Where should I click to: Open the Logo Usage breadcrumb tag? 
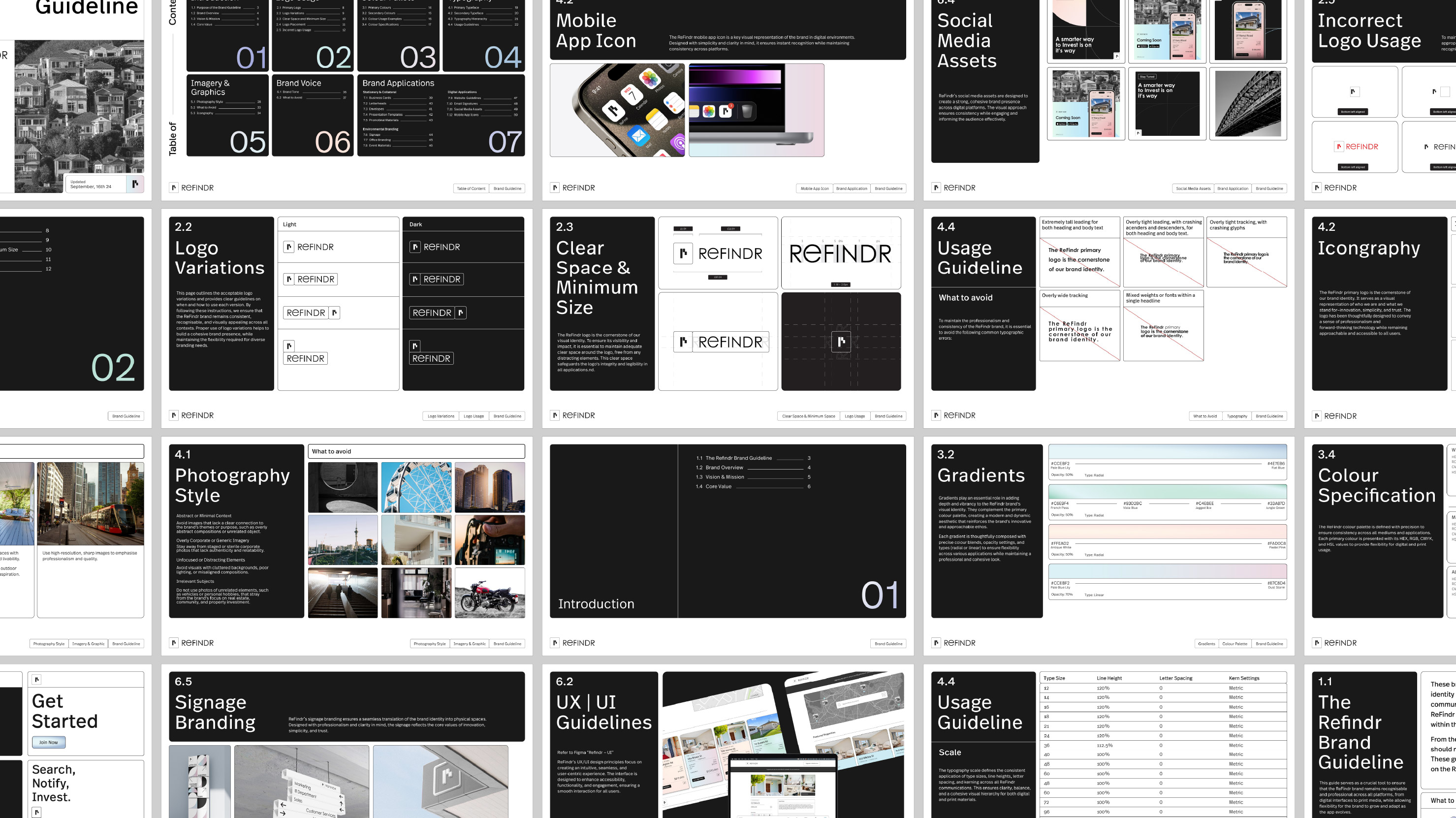click(474, 417)
